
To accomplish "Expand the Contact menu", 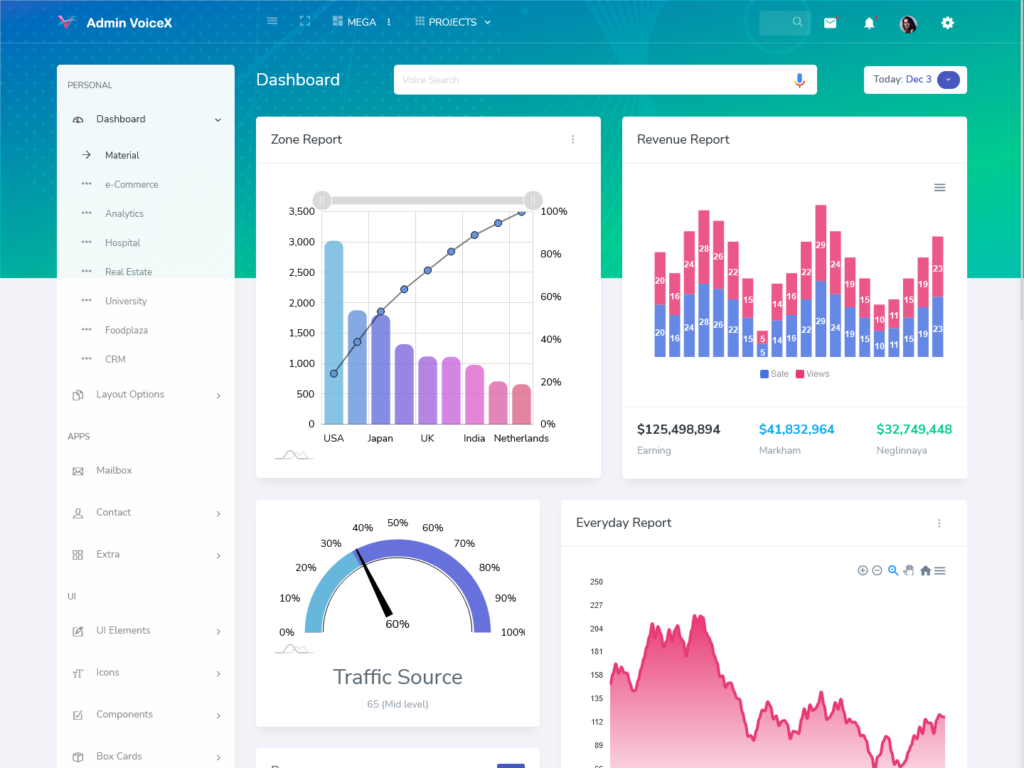I will [146, 513].
